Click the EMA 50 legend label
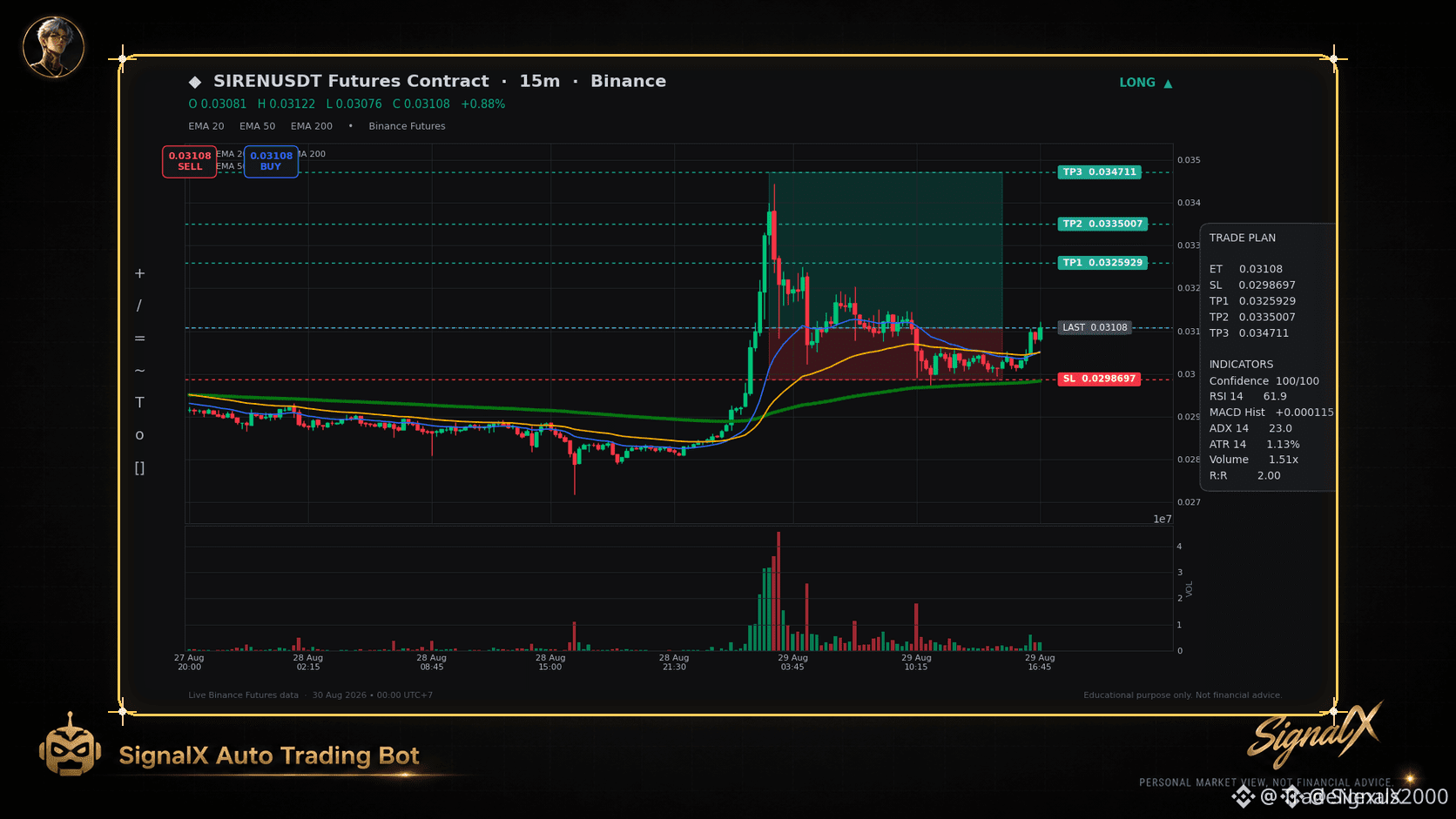 point(258,126)
